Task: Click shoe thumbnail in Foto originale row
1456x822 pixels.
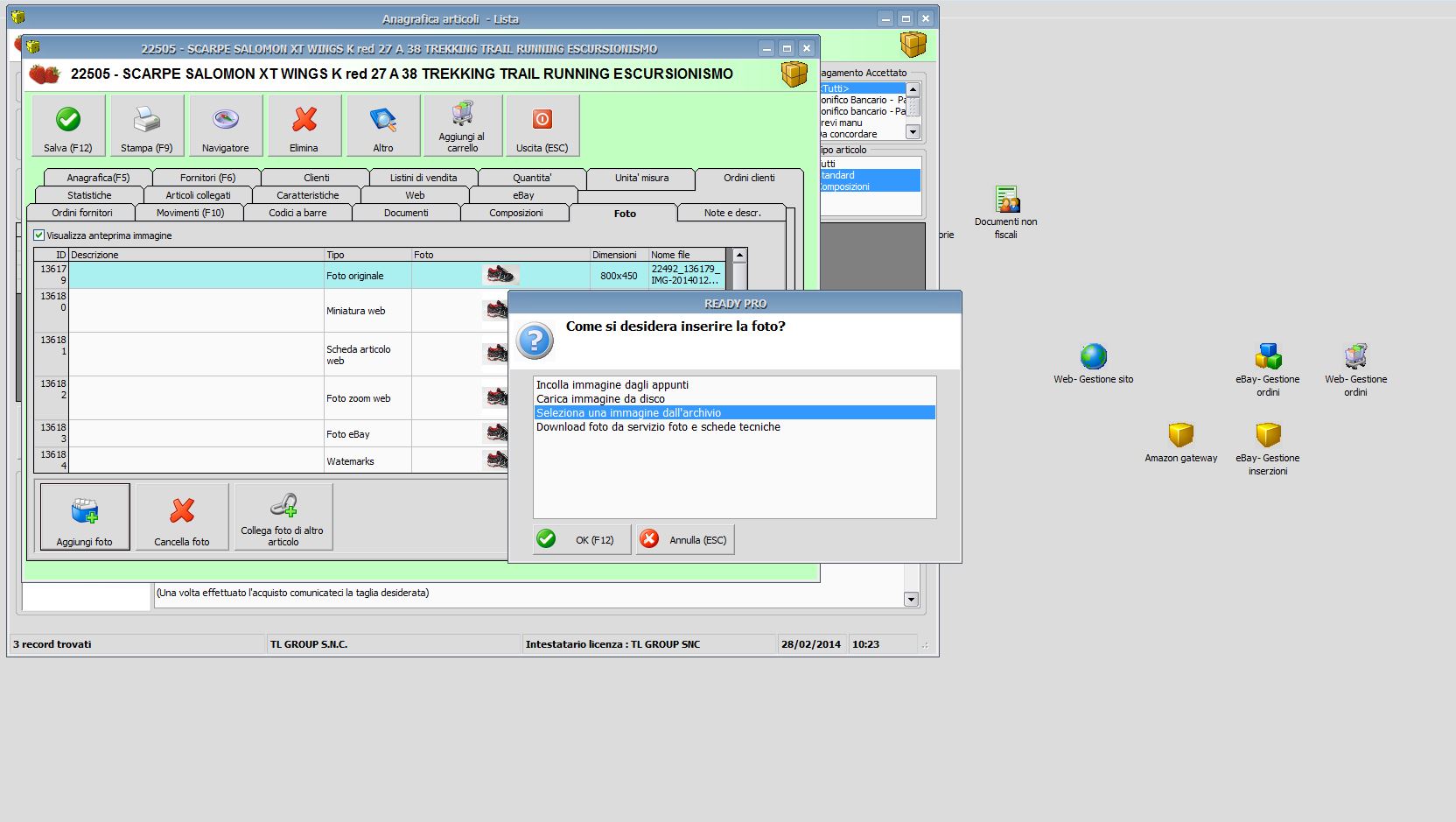Action: point(500,275)
